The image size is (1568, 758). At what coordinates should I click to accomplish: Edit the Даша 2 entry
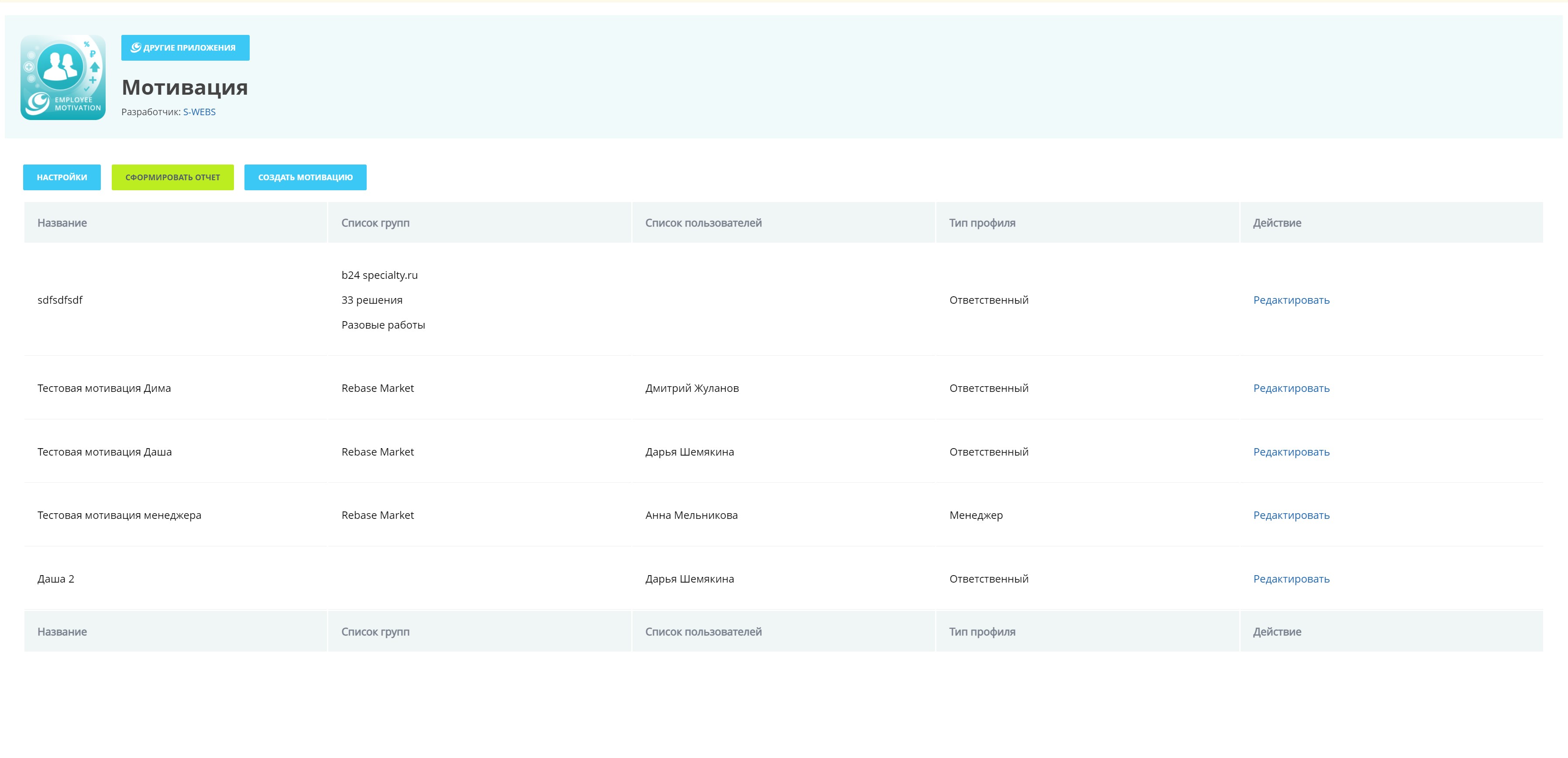1291,579
